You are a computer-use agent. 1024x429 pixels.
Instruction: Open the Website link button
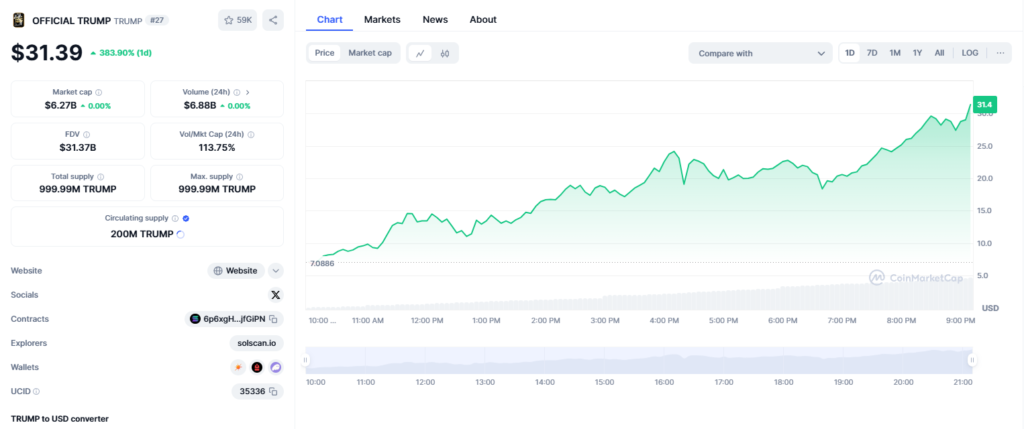(x=236, y=271)
